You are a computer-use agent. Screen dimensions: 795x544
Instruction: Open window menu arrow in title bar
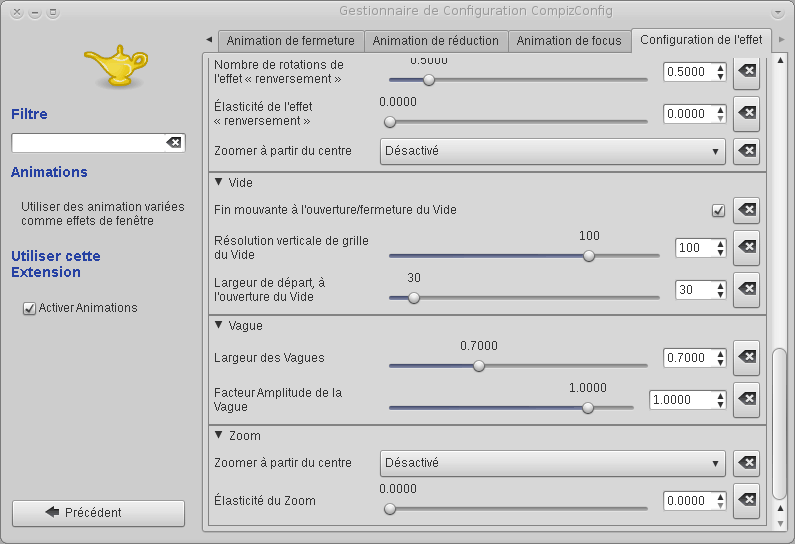tap(778, 12)
